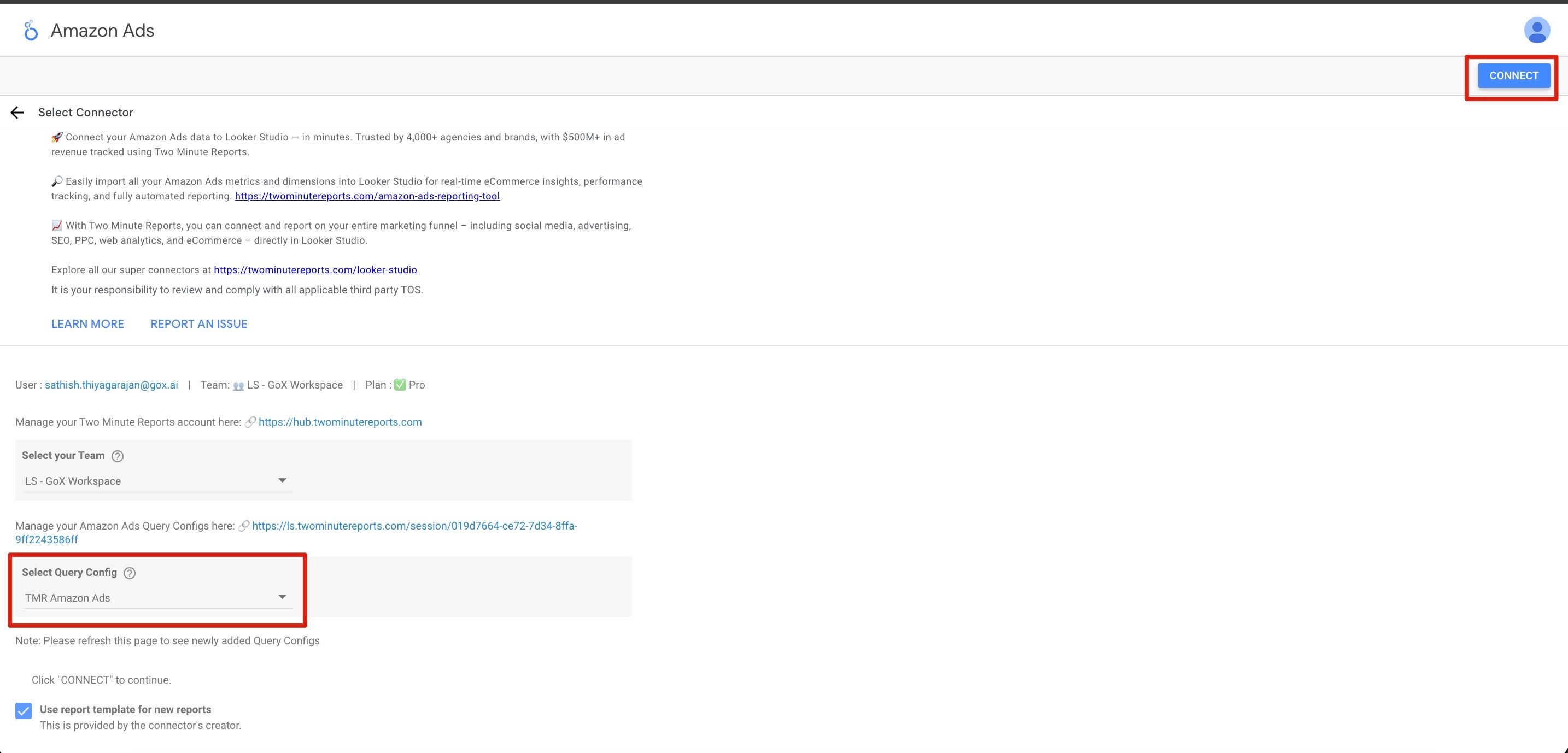Click the Two Minute Reports logo
1568x753 pixels.
[30, 30]
